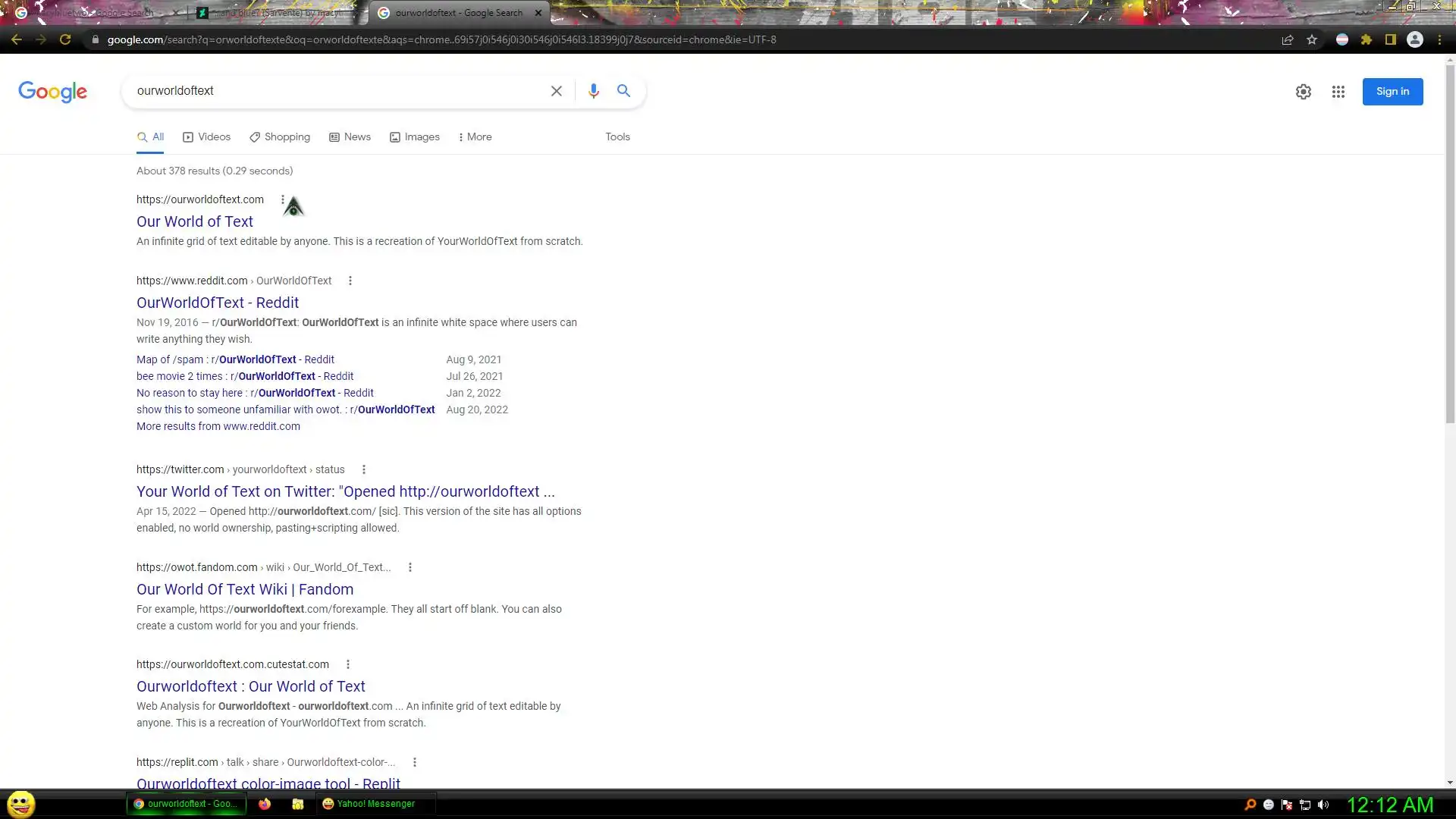Viewport: 1456px width, 819px height.
Task: Open Google apps grid icon
Action: (x=1338, y=92)
